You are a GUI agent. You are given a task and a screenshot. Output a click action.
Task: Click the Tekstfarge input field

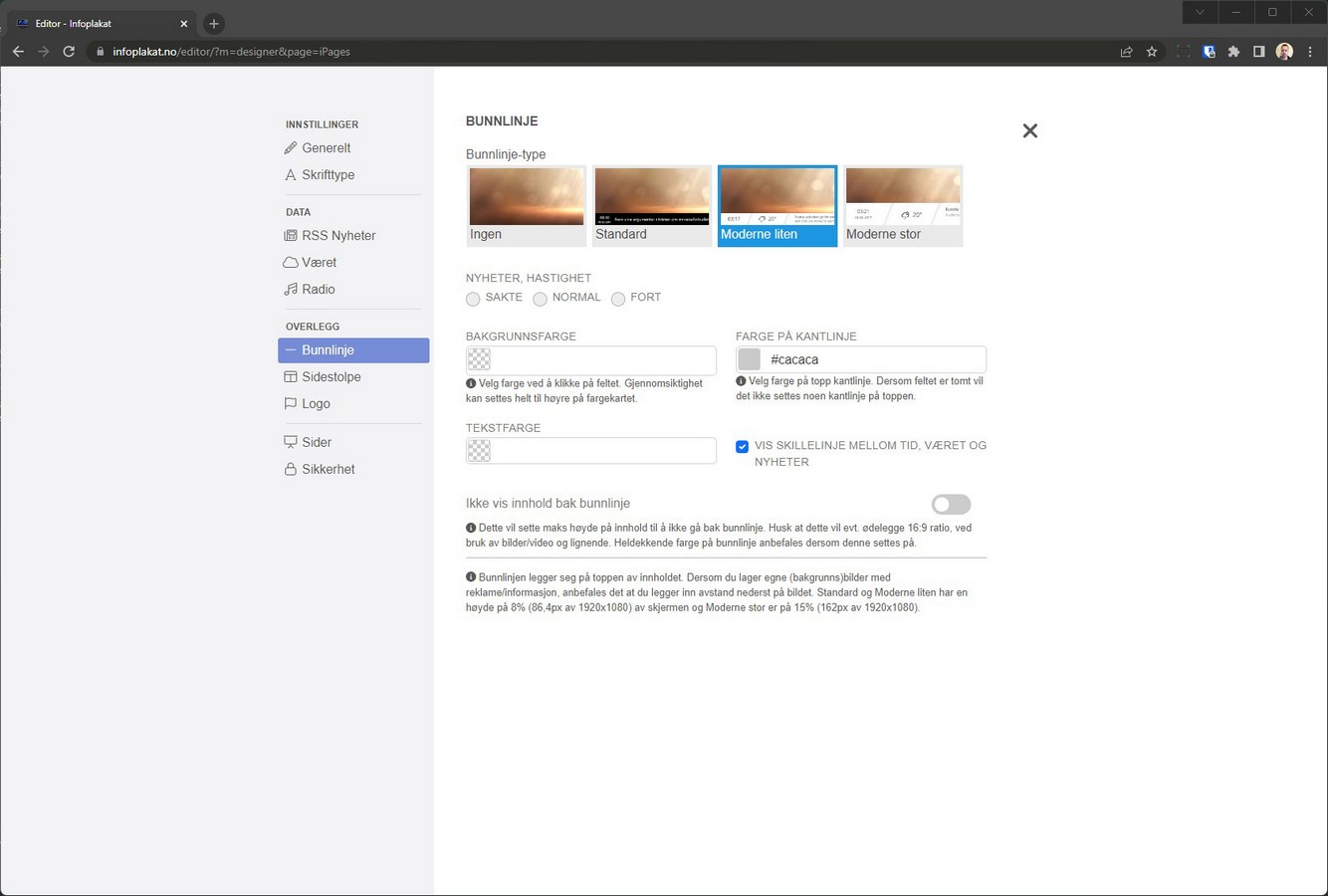602,451
